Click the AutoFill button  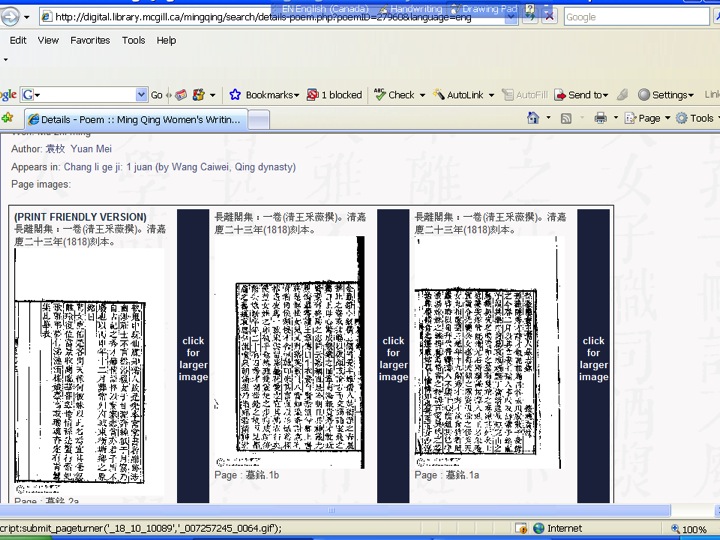pyautogui.click(x=525, y=95)
